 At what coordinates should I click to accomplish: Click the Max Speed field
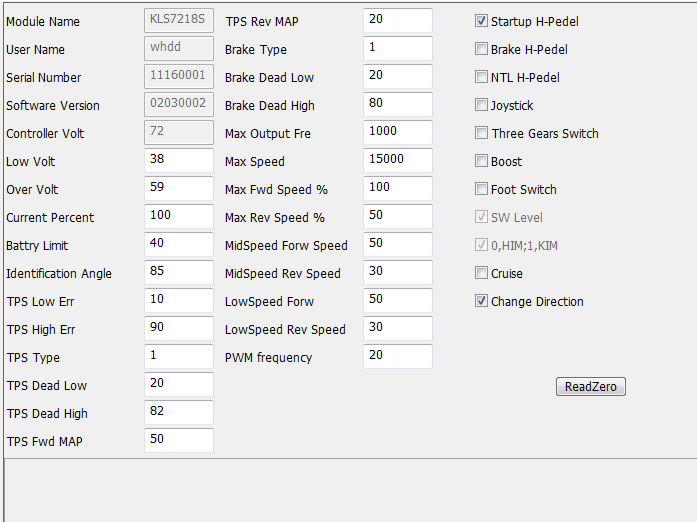pos(397,160)
